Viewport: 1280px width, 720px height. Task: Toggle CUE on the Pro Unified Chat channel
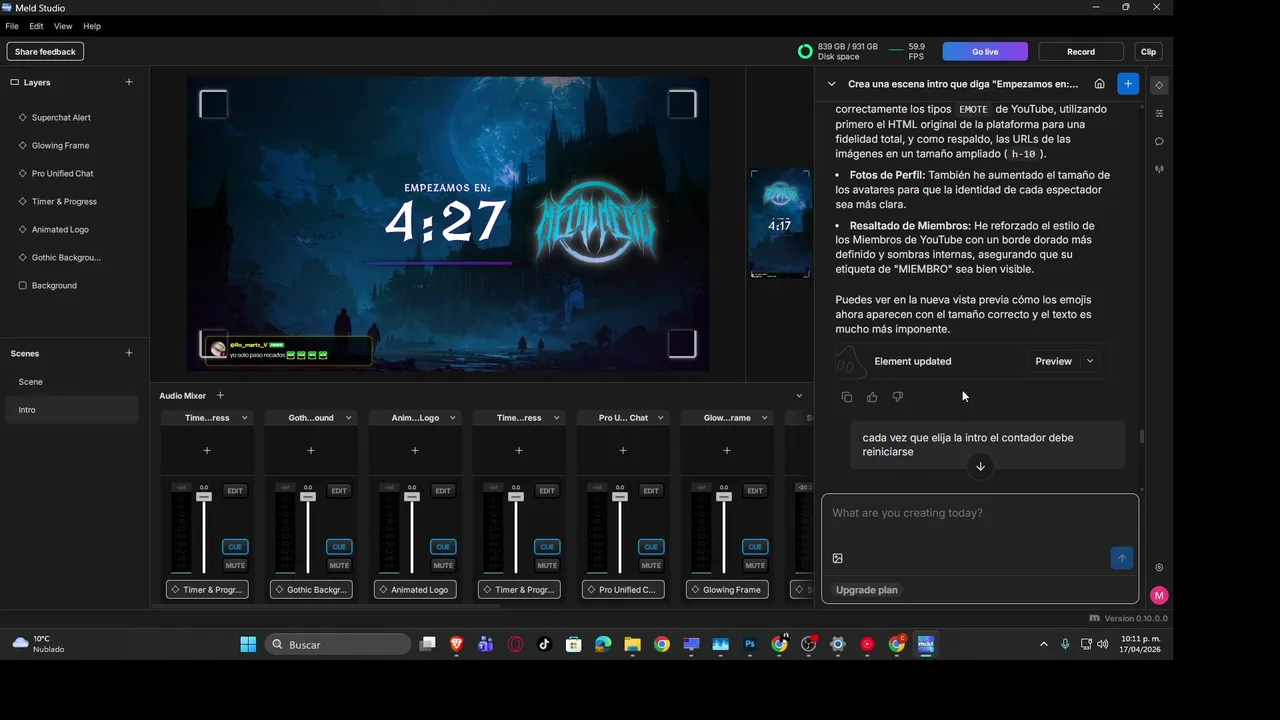[651, 547]
